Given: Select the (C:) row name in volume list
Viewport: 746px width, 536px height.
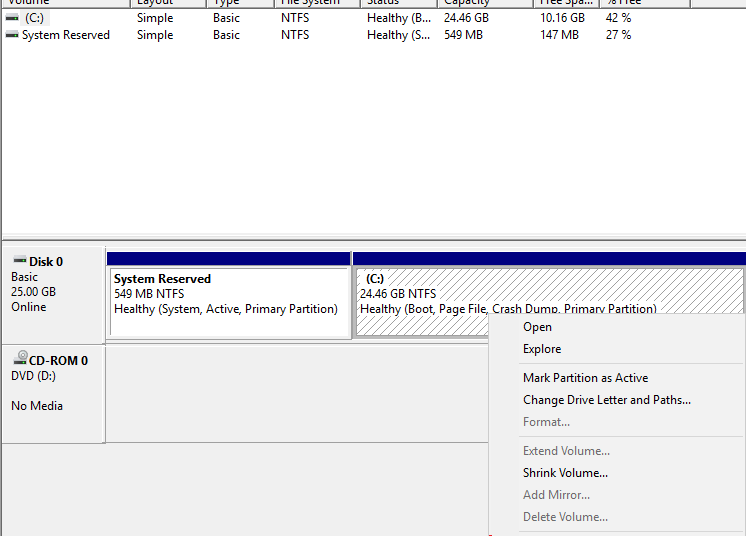Looking at the screenshot, I should [x=34, y=18].
